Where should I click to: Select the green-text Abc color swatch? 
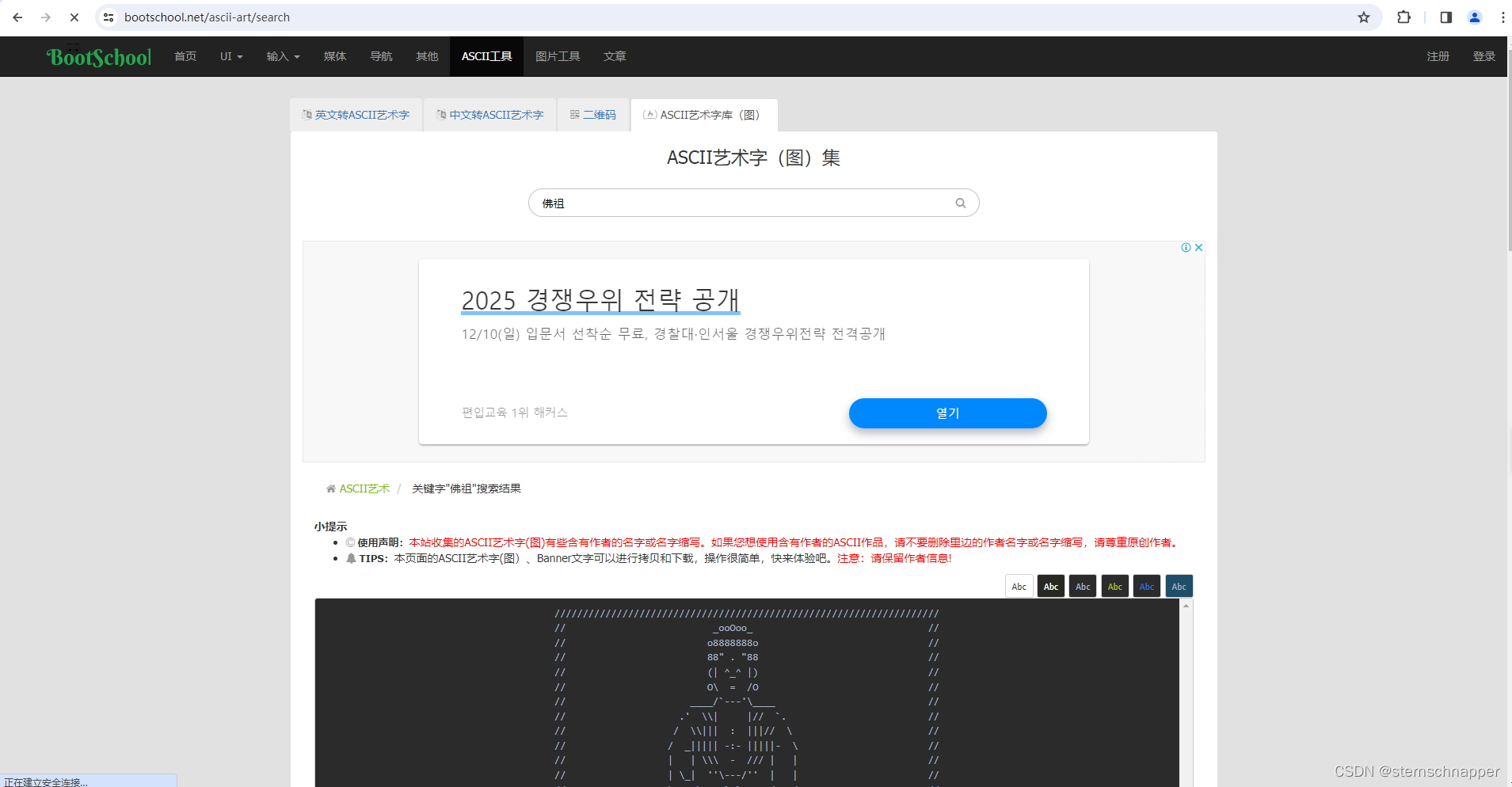coord(1114,586)
